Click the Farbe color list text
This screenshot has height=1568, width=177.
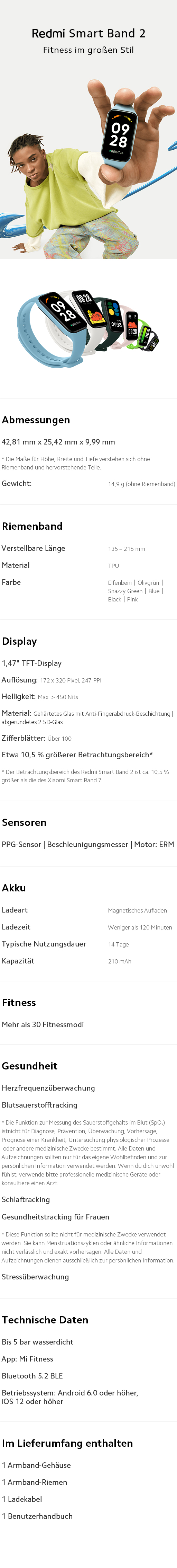[136, 591]
